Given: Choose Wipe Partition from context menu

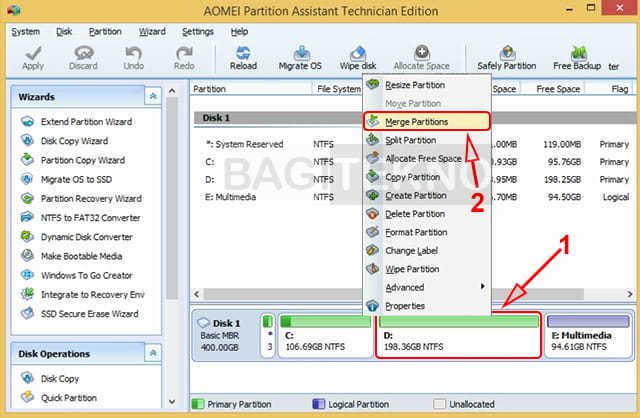Looking at the screenshot, I should [x=427, y=269].
